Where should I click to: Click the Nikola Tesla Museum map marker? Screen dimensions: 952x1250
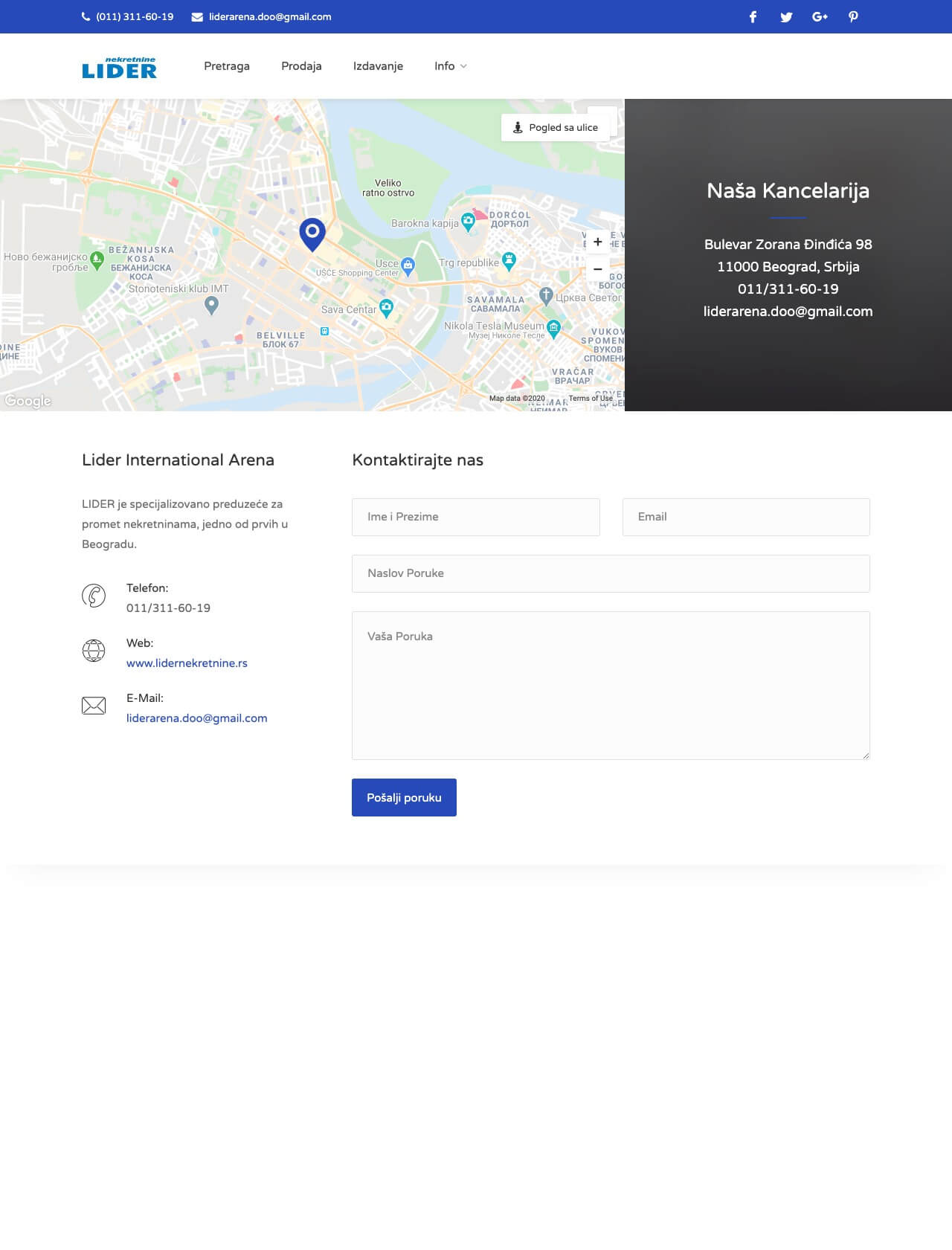pos(554,327)
